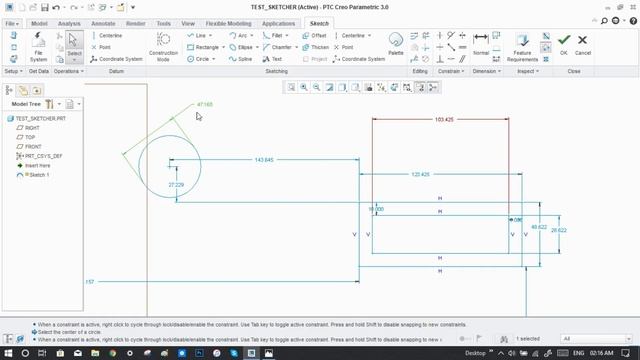Expand the Dimension group dropdown
The image size is (640, 360).
click(x=487, y=71)
